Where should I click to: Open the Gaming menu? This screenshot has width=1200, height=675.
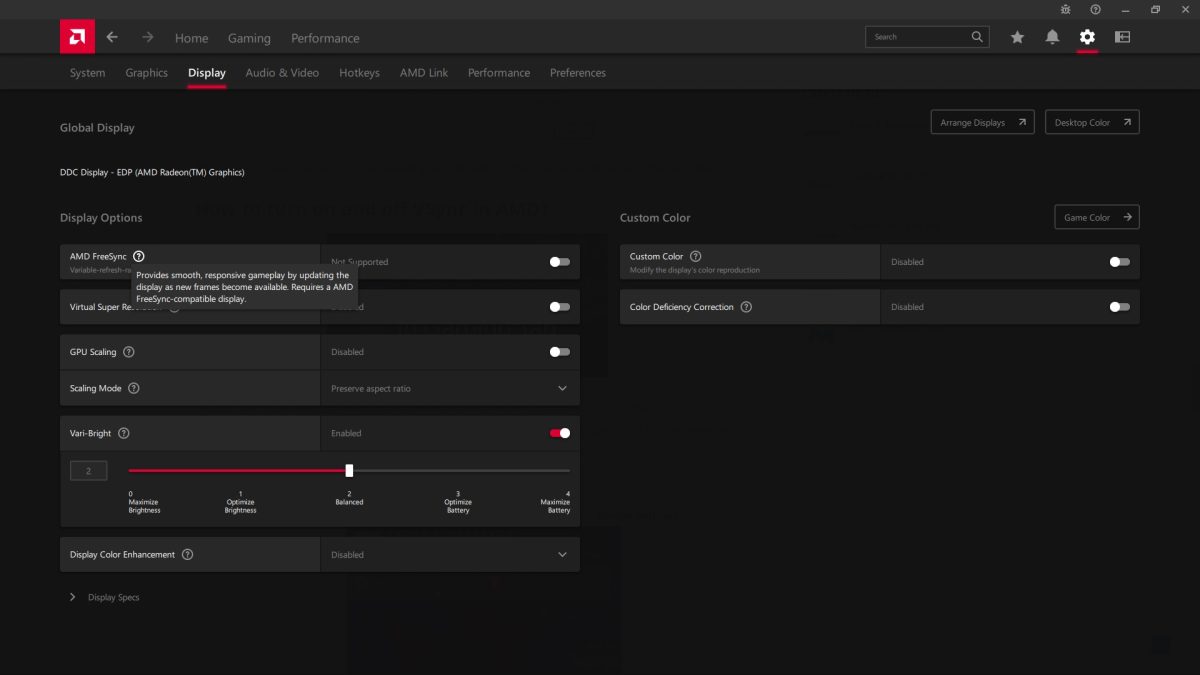[x=249, y=38]
